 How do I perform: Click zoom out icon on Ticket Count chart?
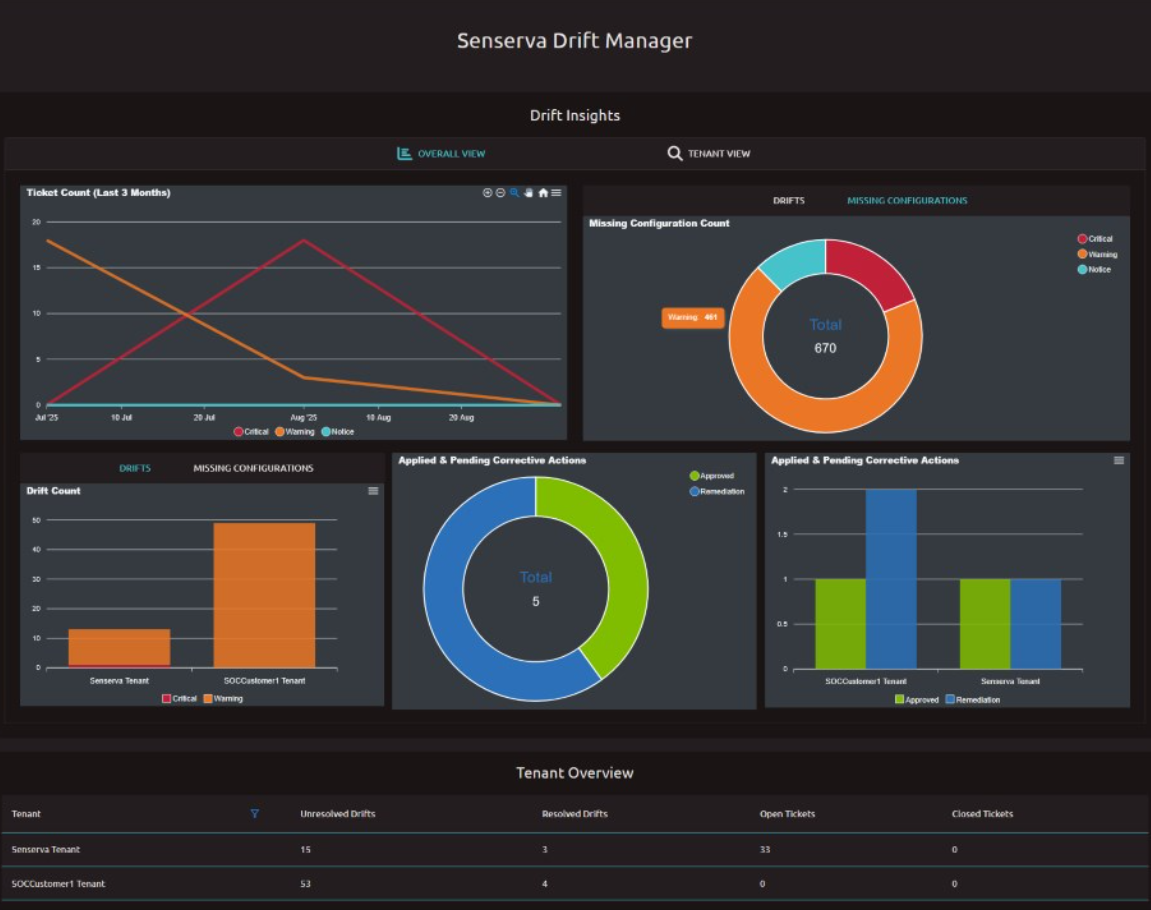tap(501, 193)
